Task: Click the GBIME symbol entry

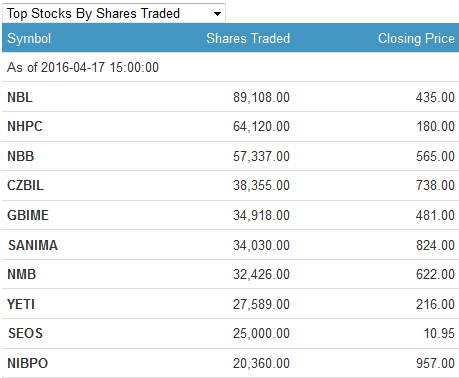Action: 28,215
